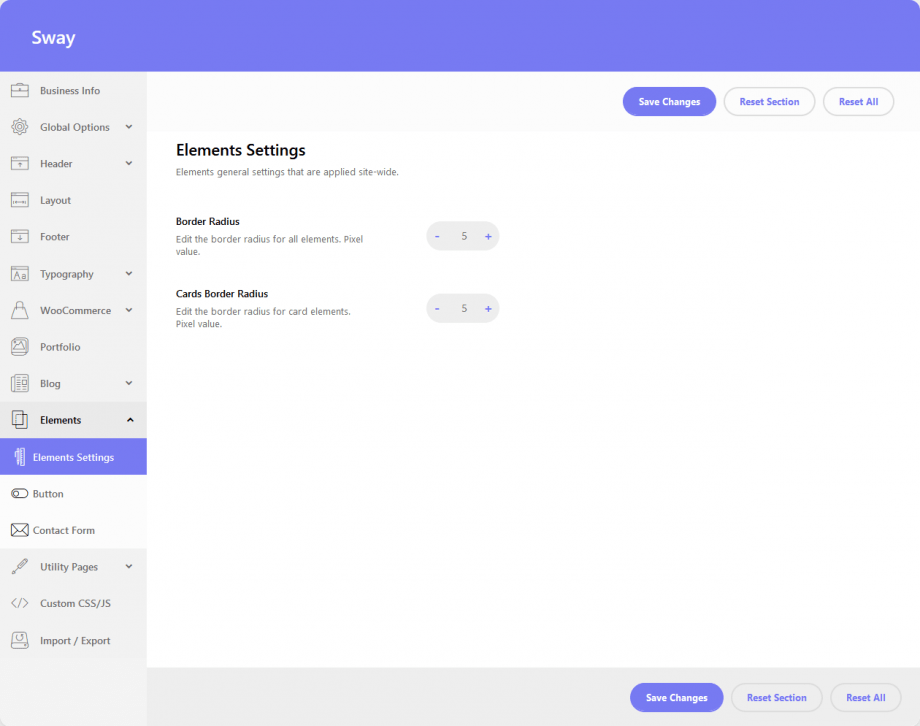Open Custom CSS/JS via its code icon
The image size is (920, 726).
(20, 603)
